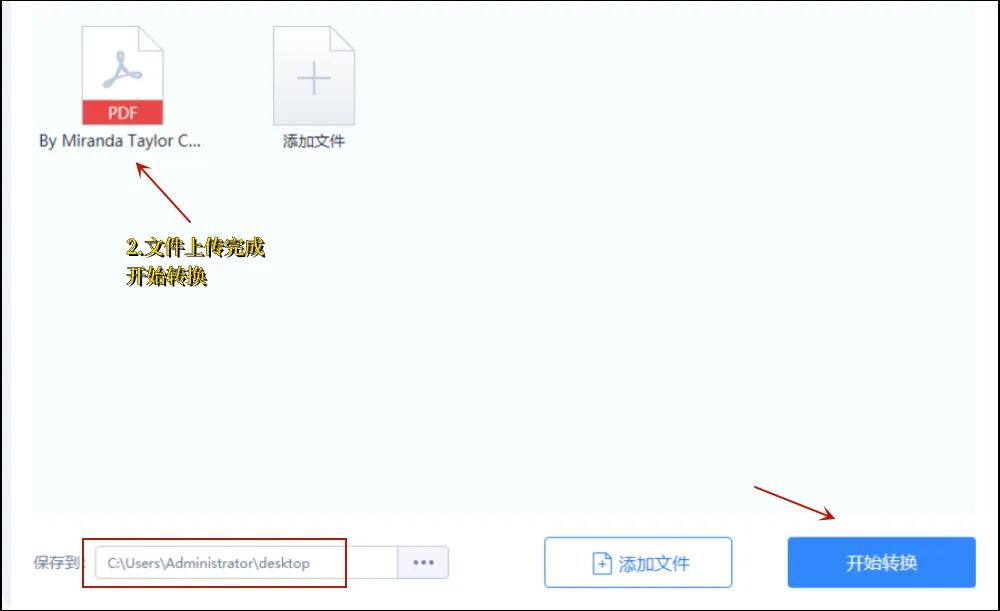This screenshot has width=1000, height=611.
Task: Click the file name By Miranda Taylor C...
Action: click(x=122, y=141)
